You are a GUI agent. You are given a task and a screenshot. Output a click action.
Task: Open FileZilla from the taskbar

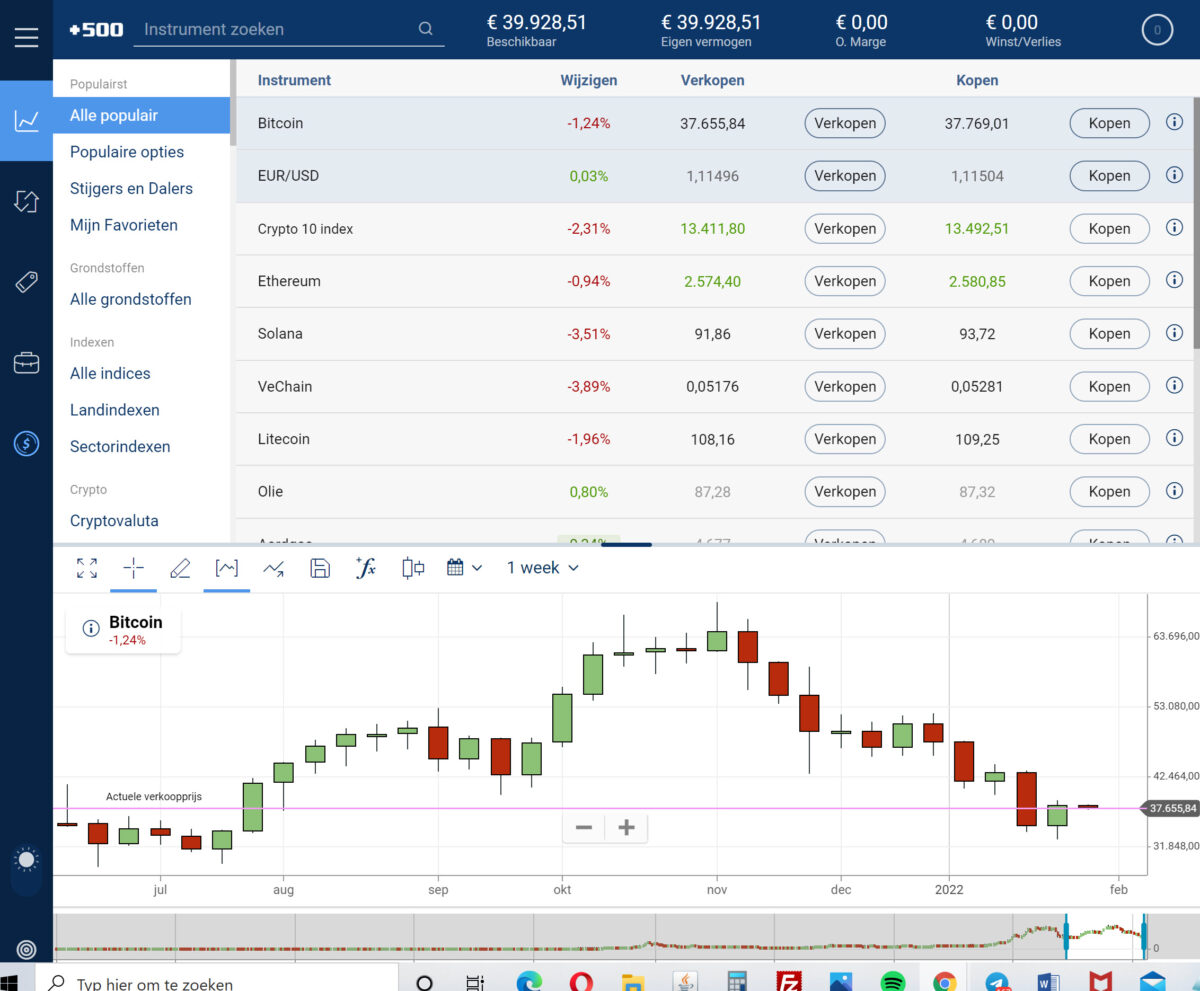click(789, 983)
